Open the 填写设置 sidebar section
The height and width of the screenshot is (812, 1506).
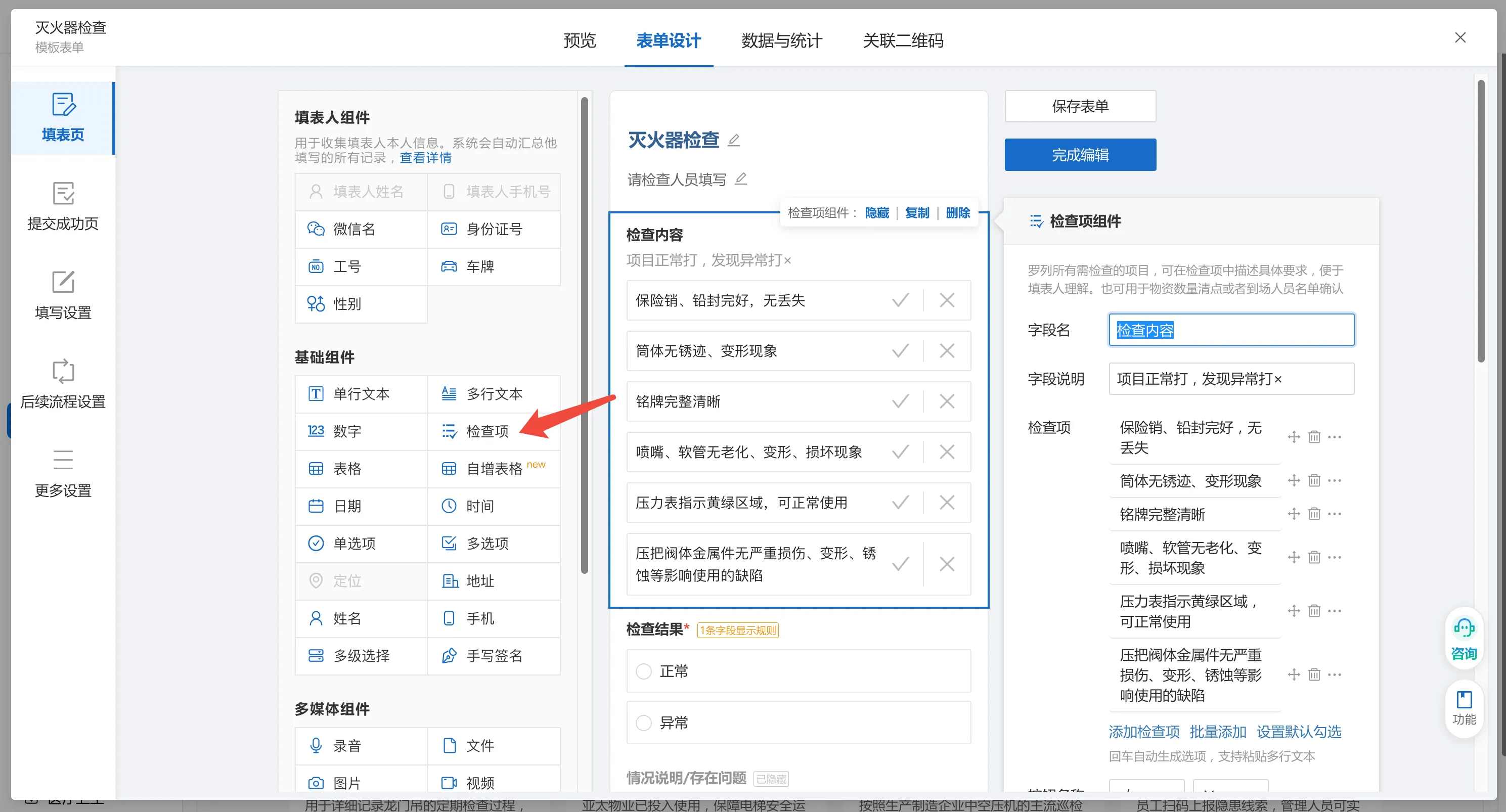[63, 295]
